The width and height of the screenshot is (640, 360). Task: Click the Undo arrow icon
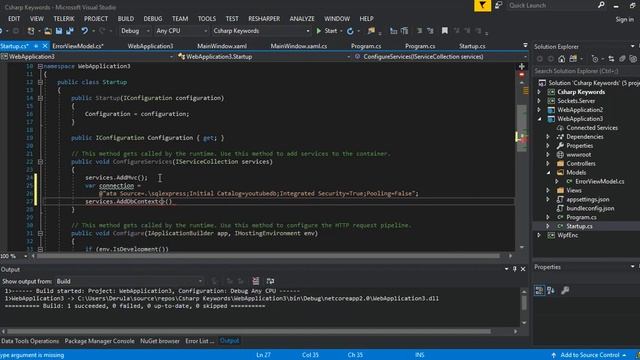pyautogui.click(x=84, y=31)
